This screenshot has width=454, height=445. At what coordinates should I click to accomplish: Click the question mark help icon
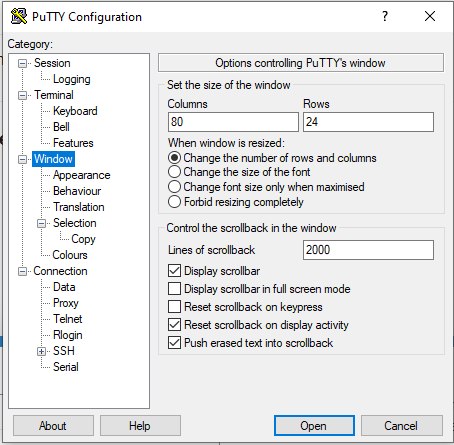click(385, 16)
